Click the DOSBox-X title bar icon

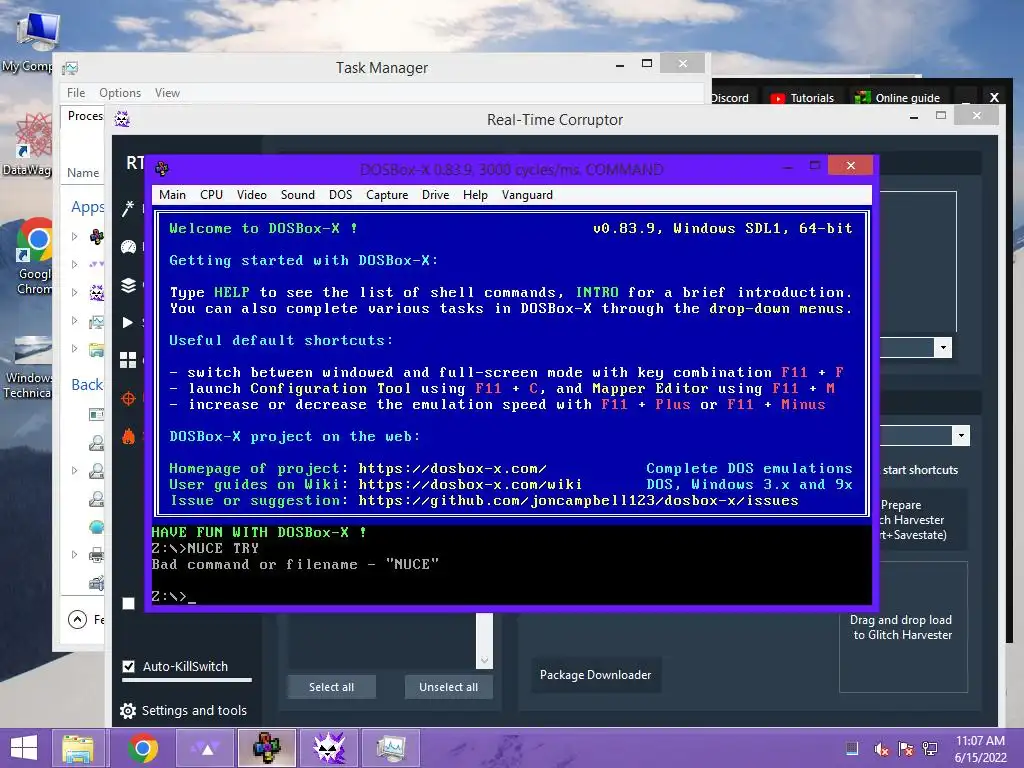[162, 169]
